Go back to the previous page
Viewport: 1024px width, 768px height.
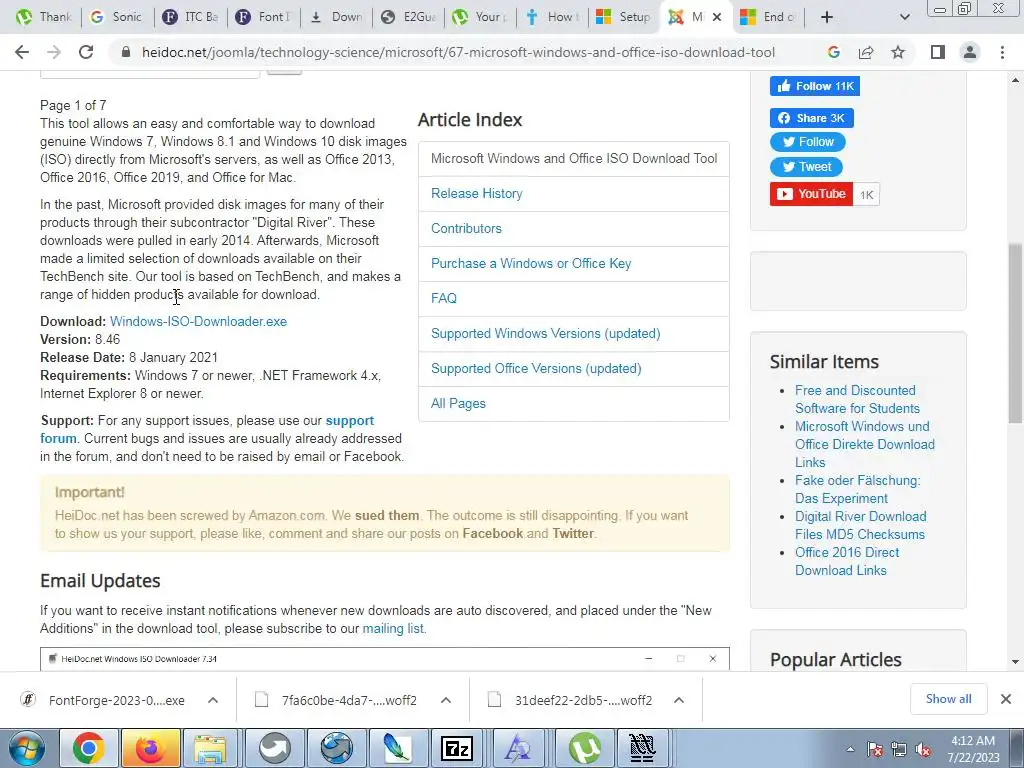click(x=22, y=52)
